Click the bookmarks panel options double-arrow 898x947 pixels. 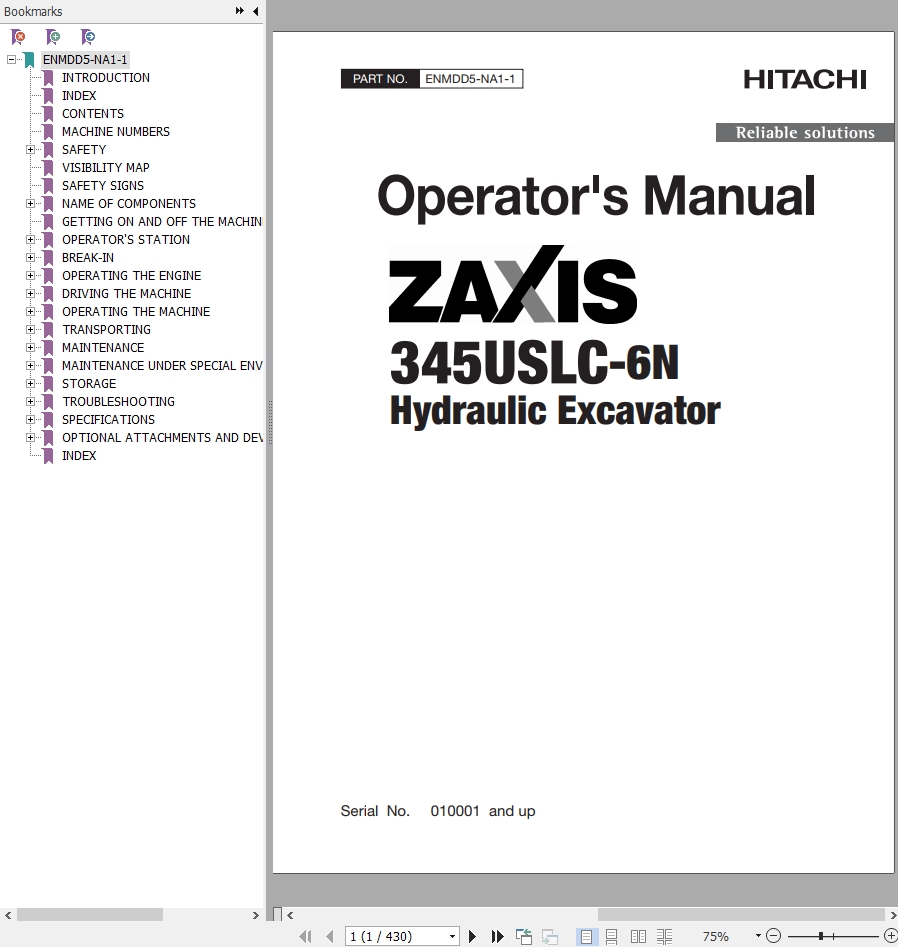[240, 11]
